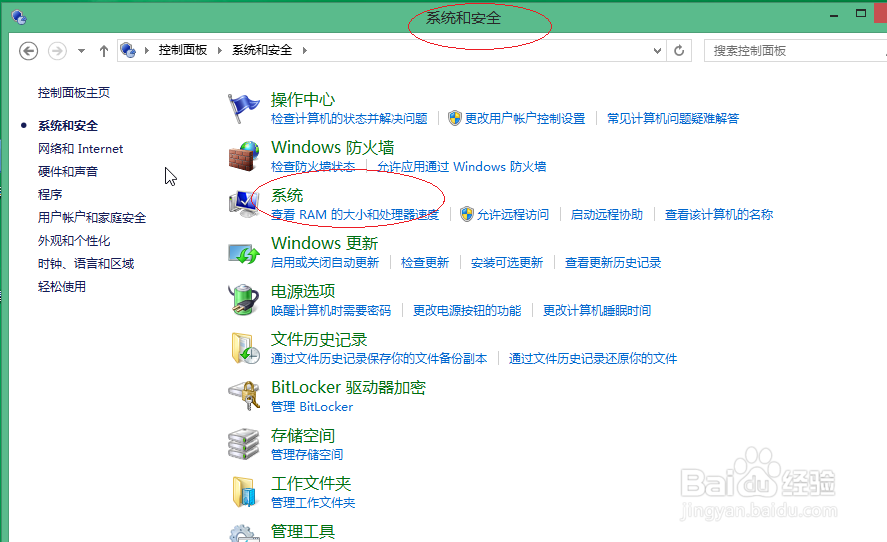The height and width of the screenshot is (542, 887).
Task: Click 启动远程协助 link
Action: point(607,214)
